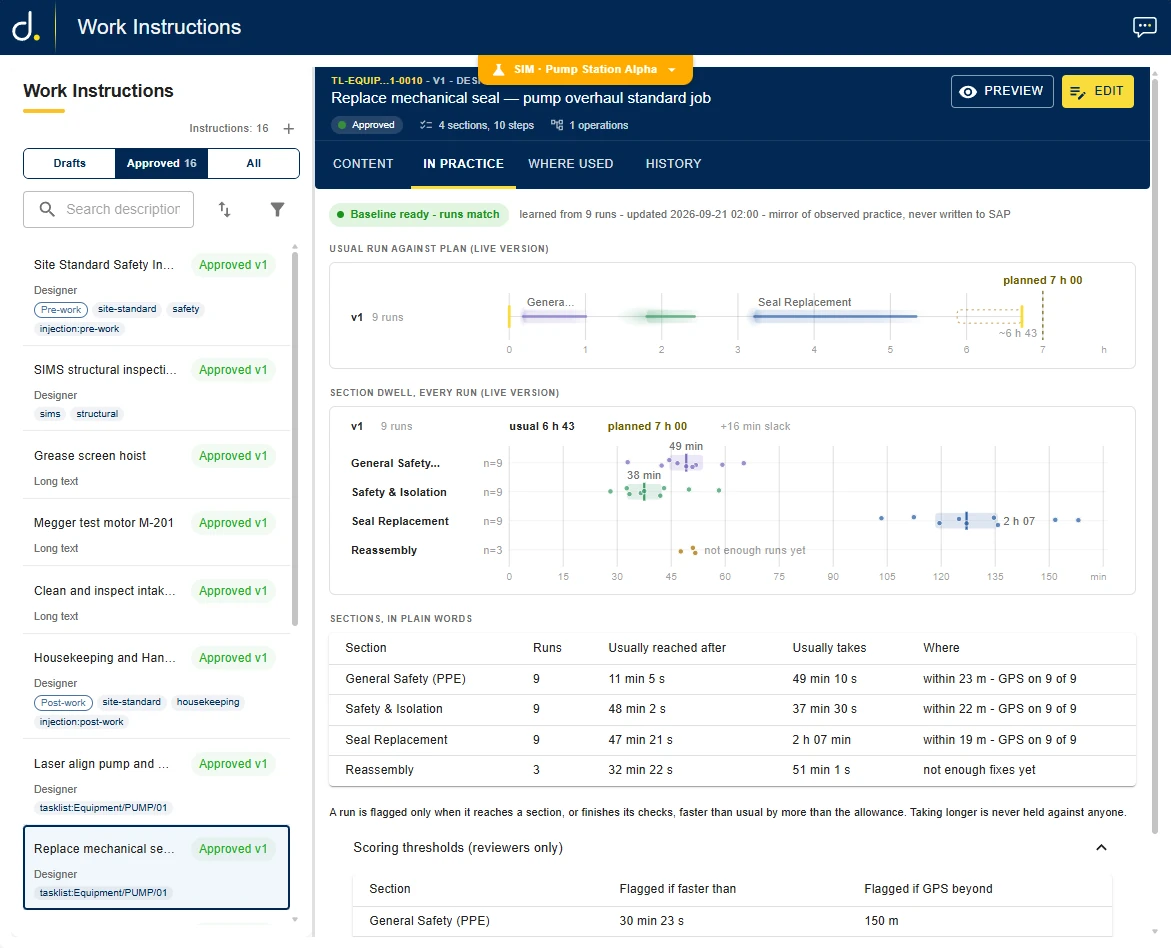This screenshot has height=948, width=1171.
Task: Click '+16 min slack' label
Action: tap(755, 427)
